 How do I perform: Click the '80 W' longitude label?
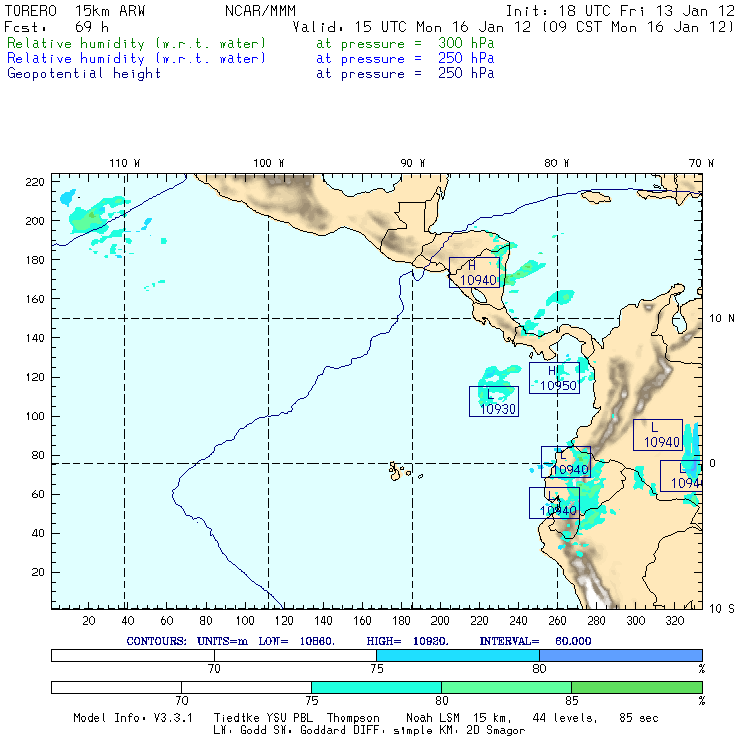coord(556,163)
